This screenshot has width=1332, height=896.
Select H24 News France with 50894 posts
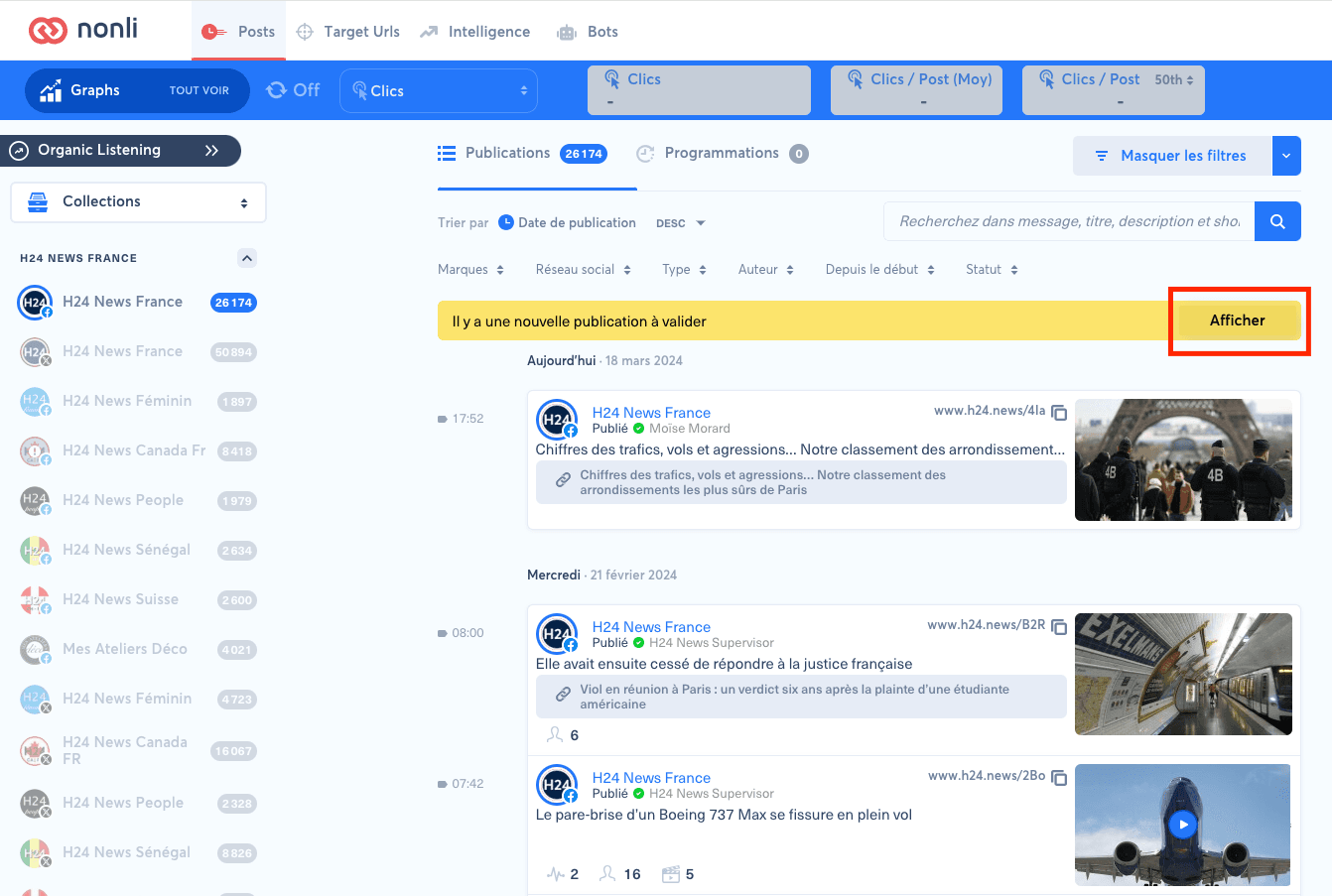point(138,351)
